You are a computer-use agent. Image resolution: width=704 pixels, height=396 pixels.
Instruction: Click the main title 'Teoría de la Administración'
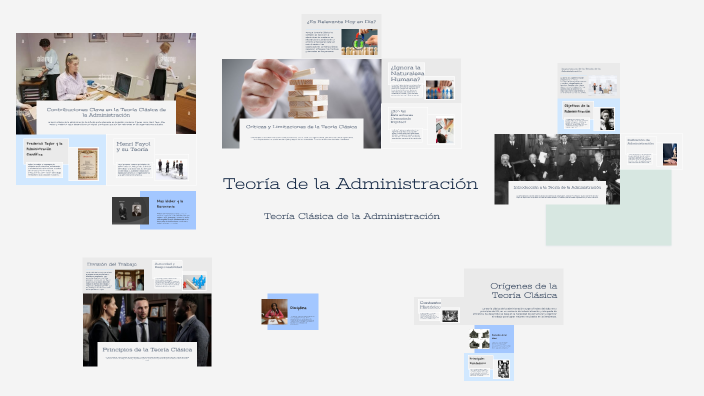[350, 184]
